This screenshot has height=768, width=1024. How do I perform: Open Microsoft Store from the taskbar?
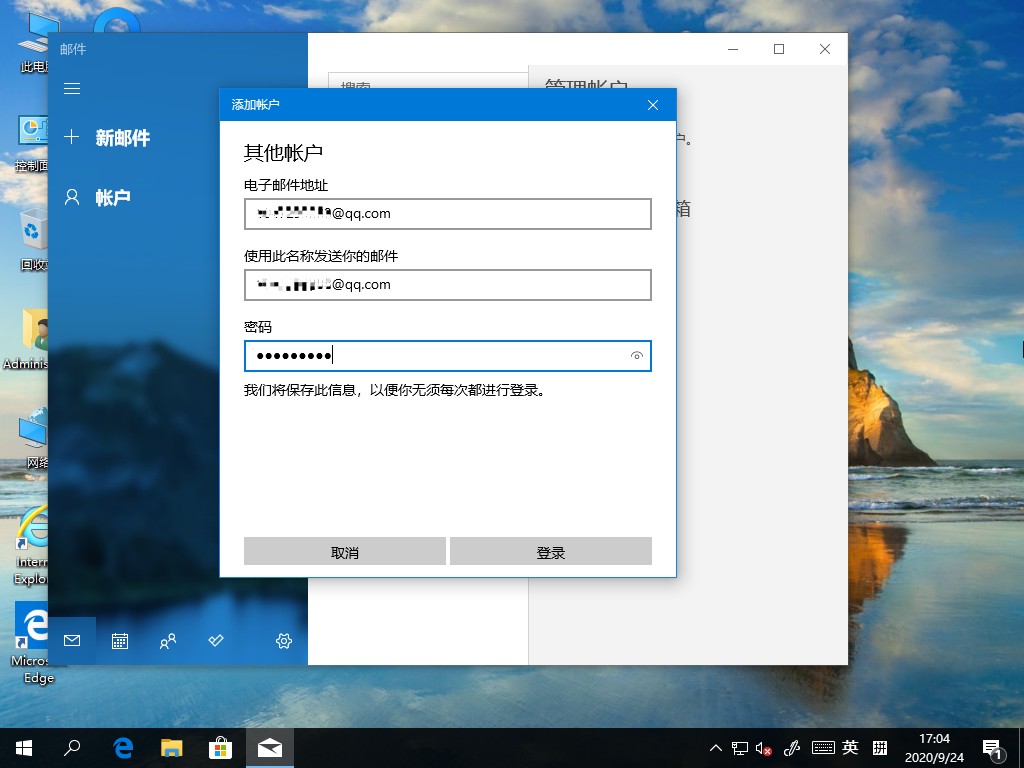(220, 747)
